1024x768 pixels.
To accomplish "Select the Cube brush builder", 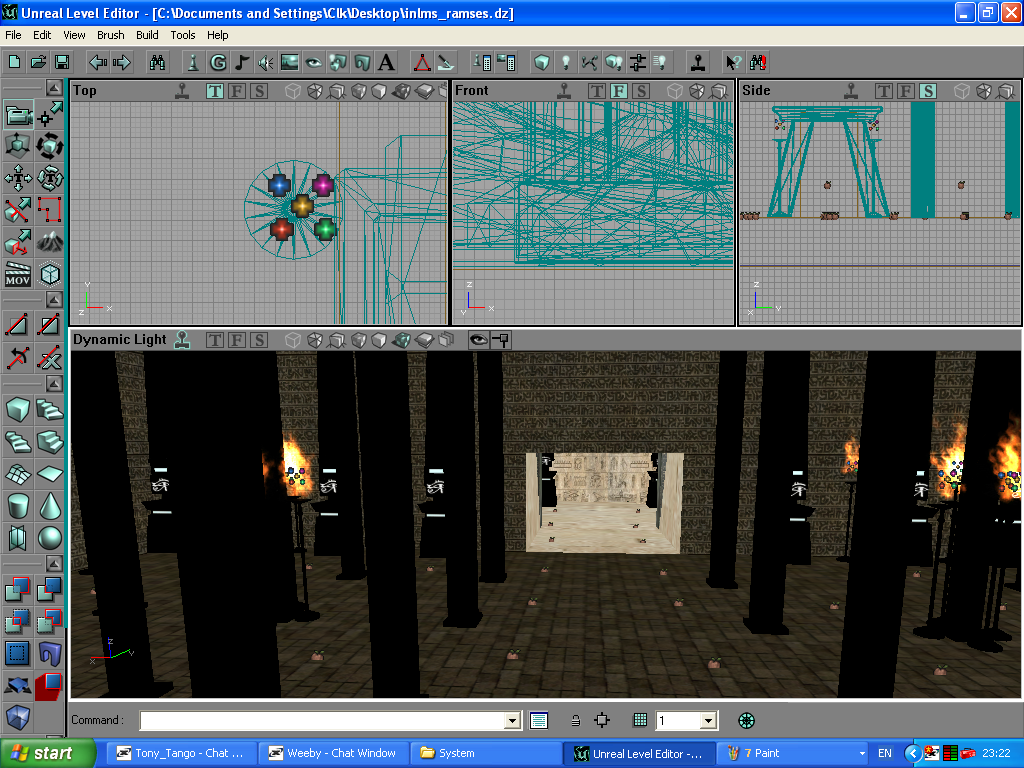I will click(x=18, y=409).
